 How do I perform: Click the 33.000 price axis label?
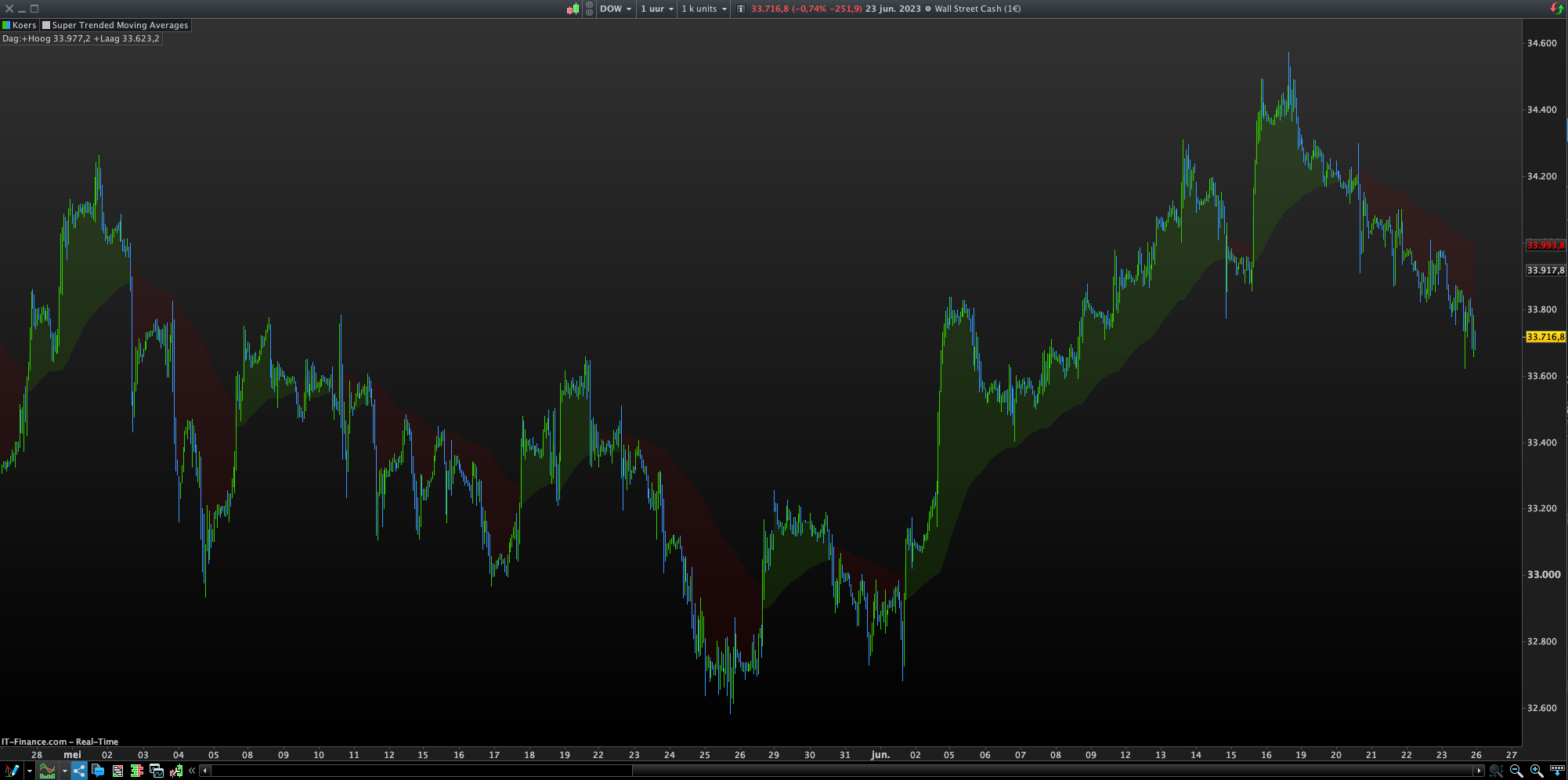click(x=1544, y=574)
